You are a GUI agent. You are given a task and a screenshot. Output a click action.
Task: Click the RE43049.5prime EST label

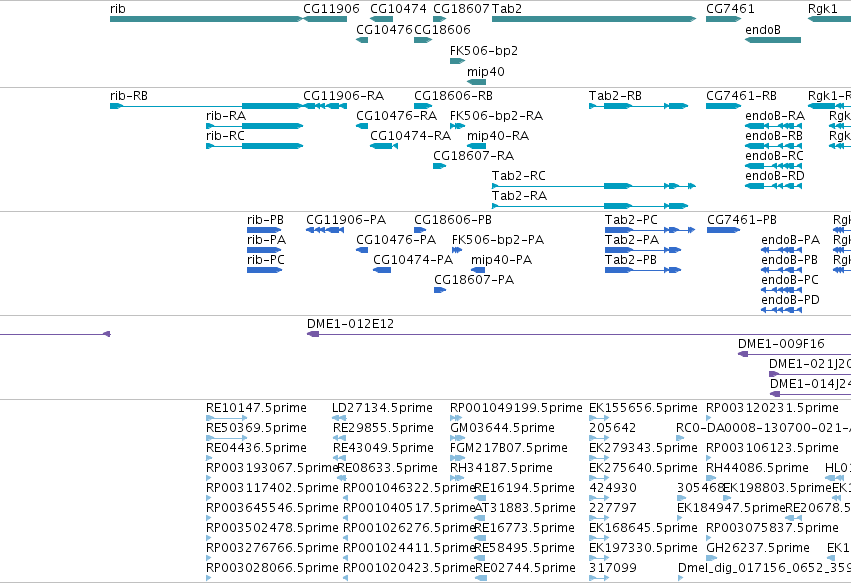pyautogui.click(x=383, y=448)
